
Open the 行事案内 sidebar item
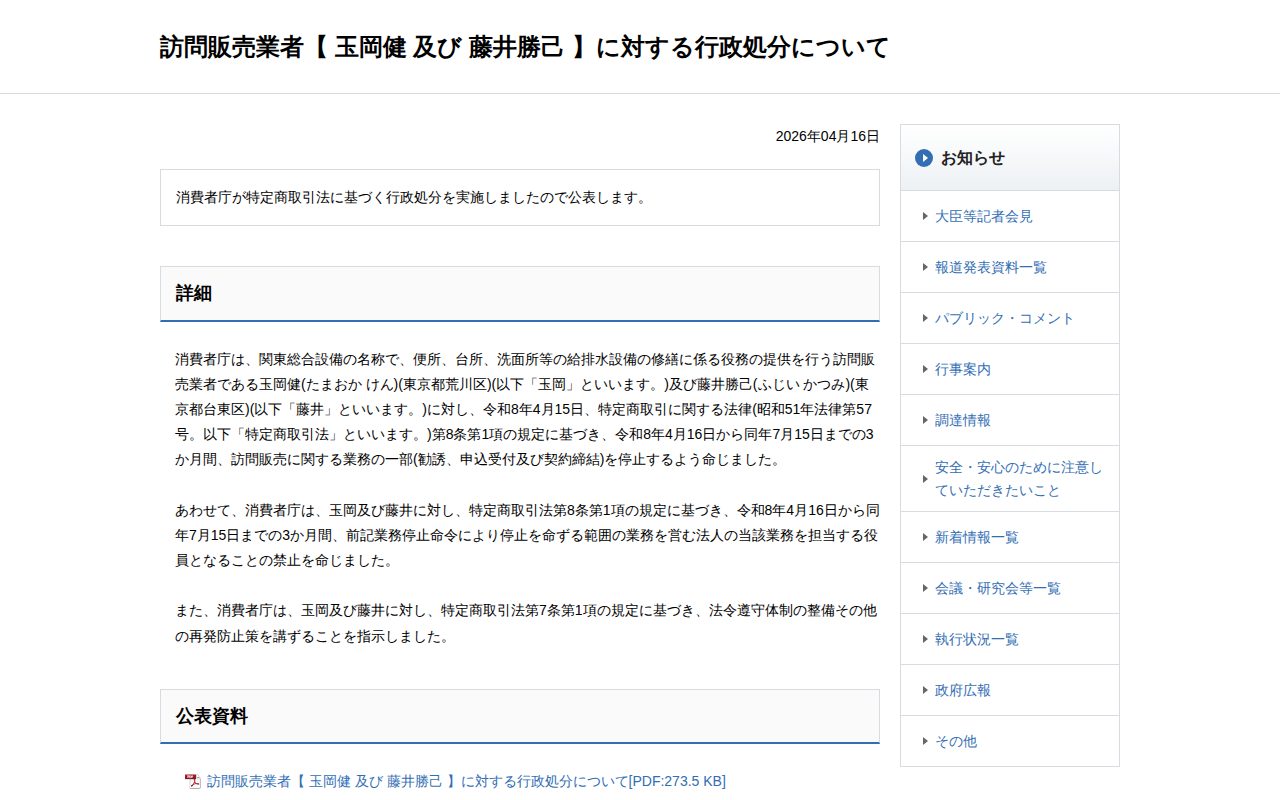click(x=963, y=369)
